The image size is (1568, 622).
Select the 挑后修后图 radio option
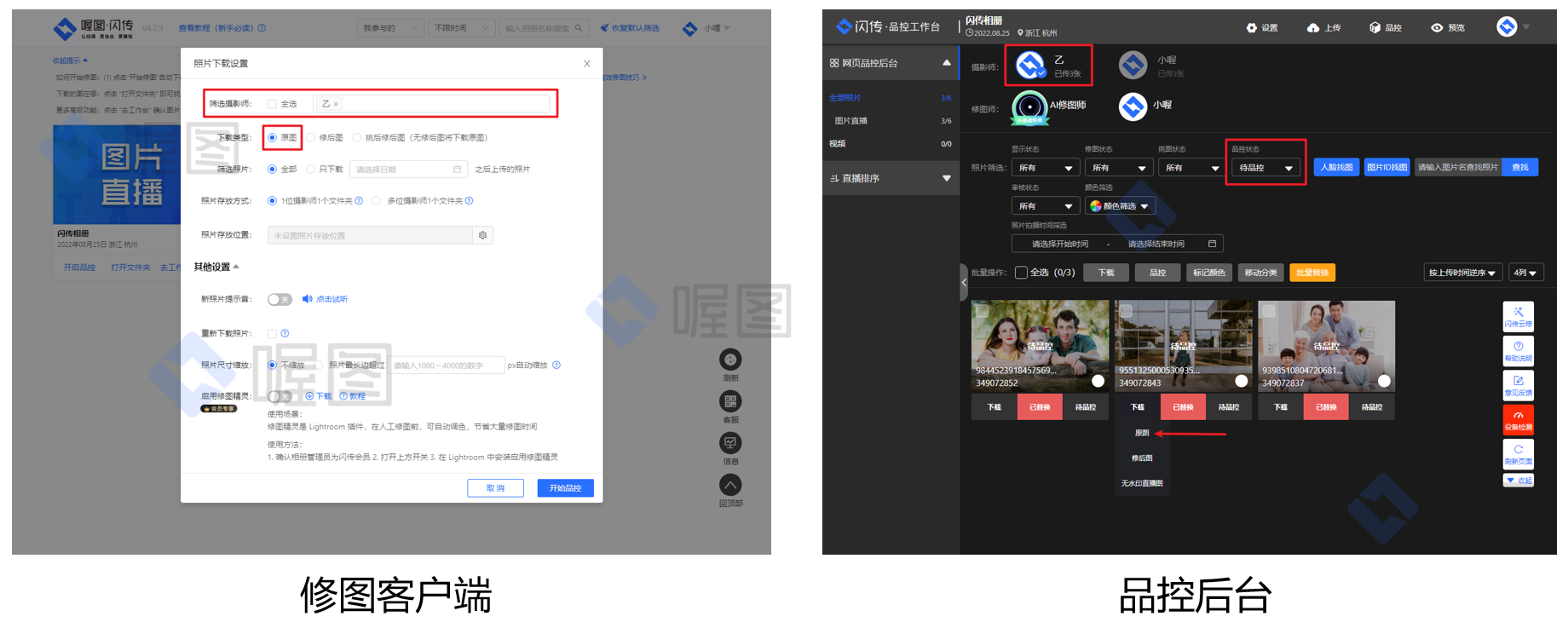click(357, 137)
